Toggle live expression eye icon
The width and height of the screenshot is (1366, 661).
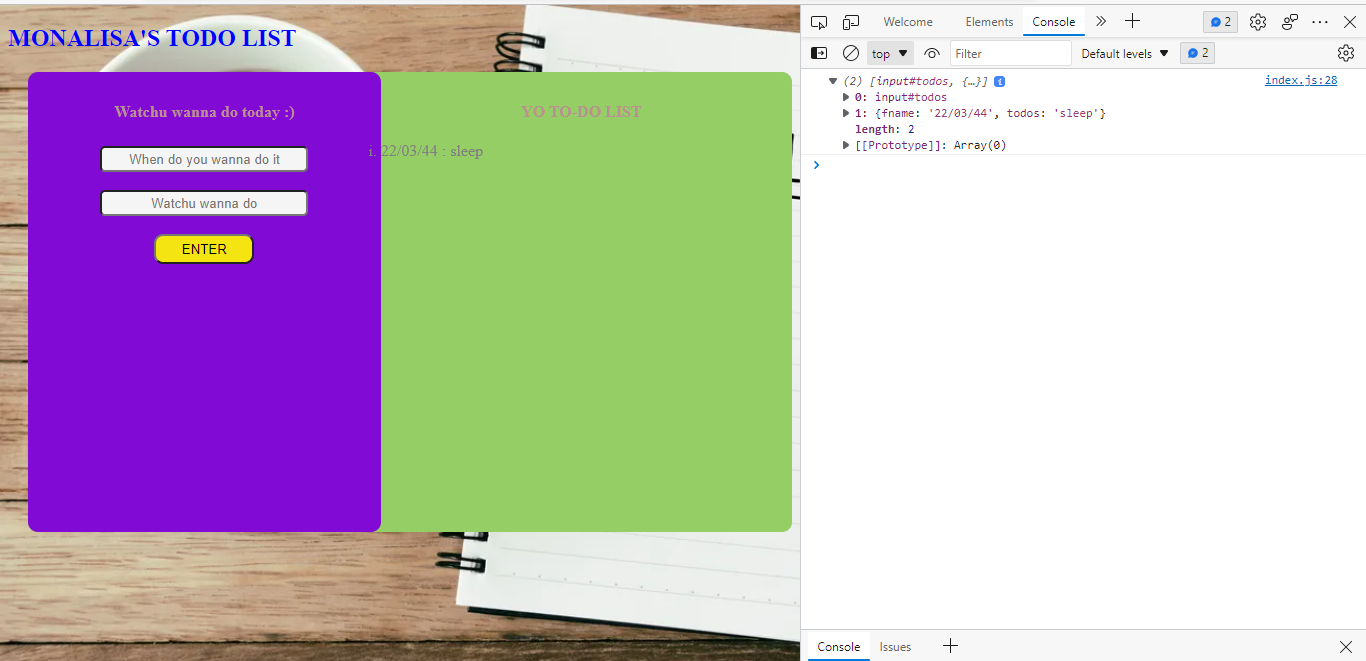pyautogui.click(x=932, y=53)
